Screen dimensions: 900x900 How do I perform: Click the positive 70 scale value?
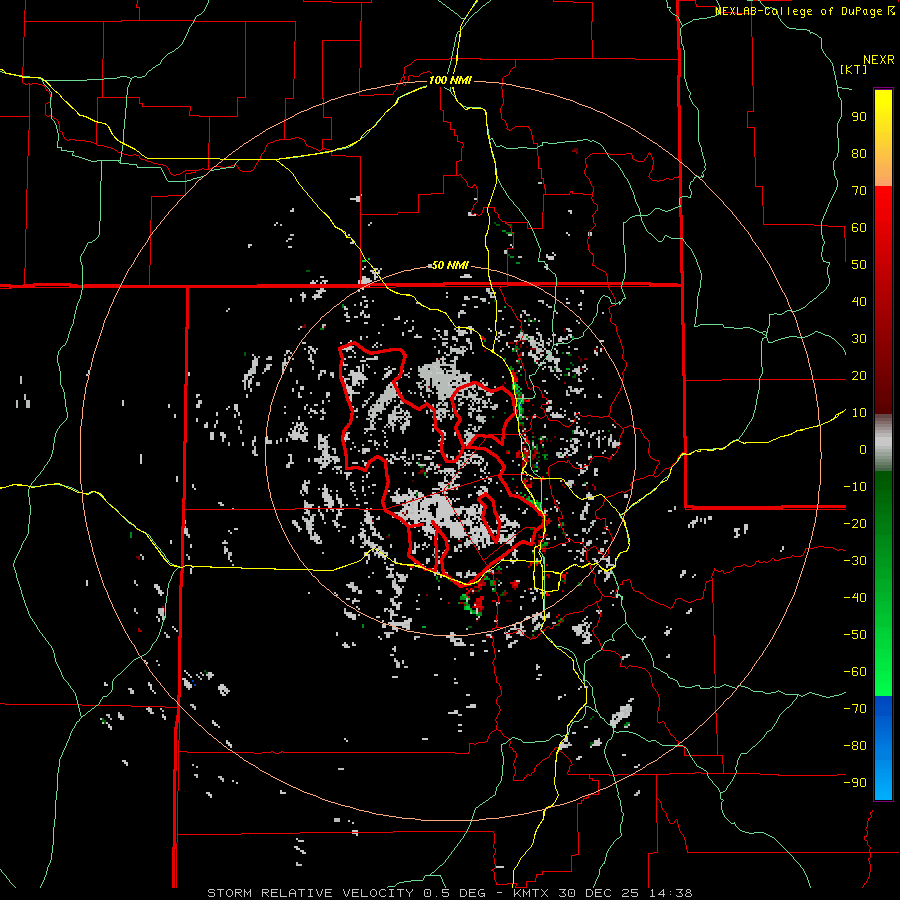click(x=859, y=191)
